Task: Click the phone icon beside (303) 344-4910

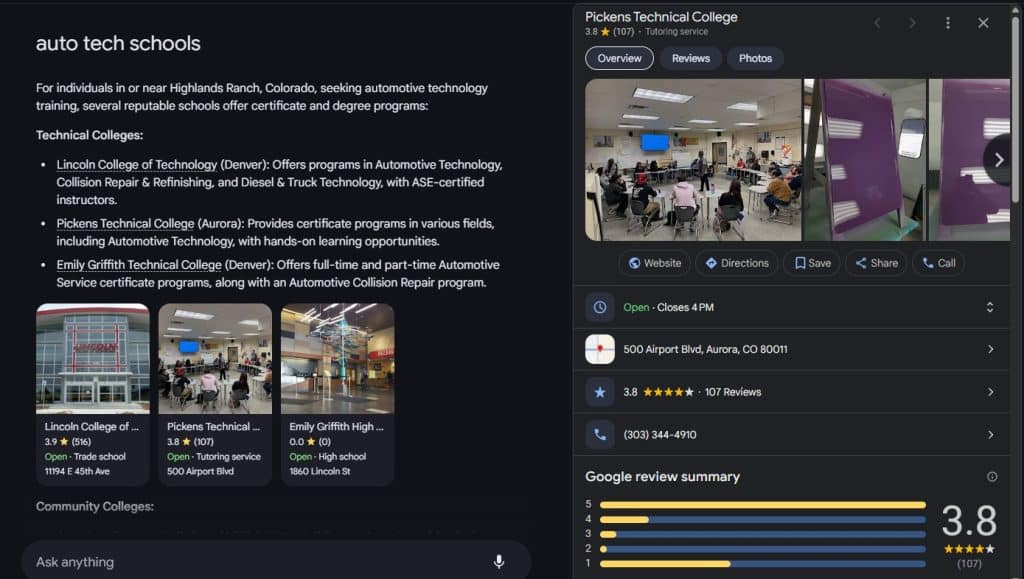Action: pos(600,435)
